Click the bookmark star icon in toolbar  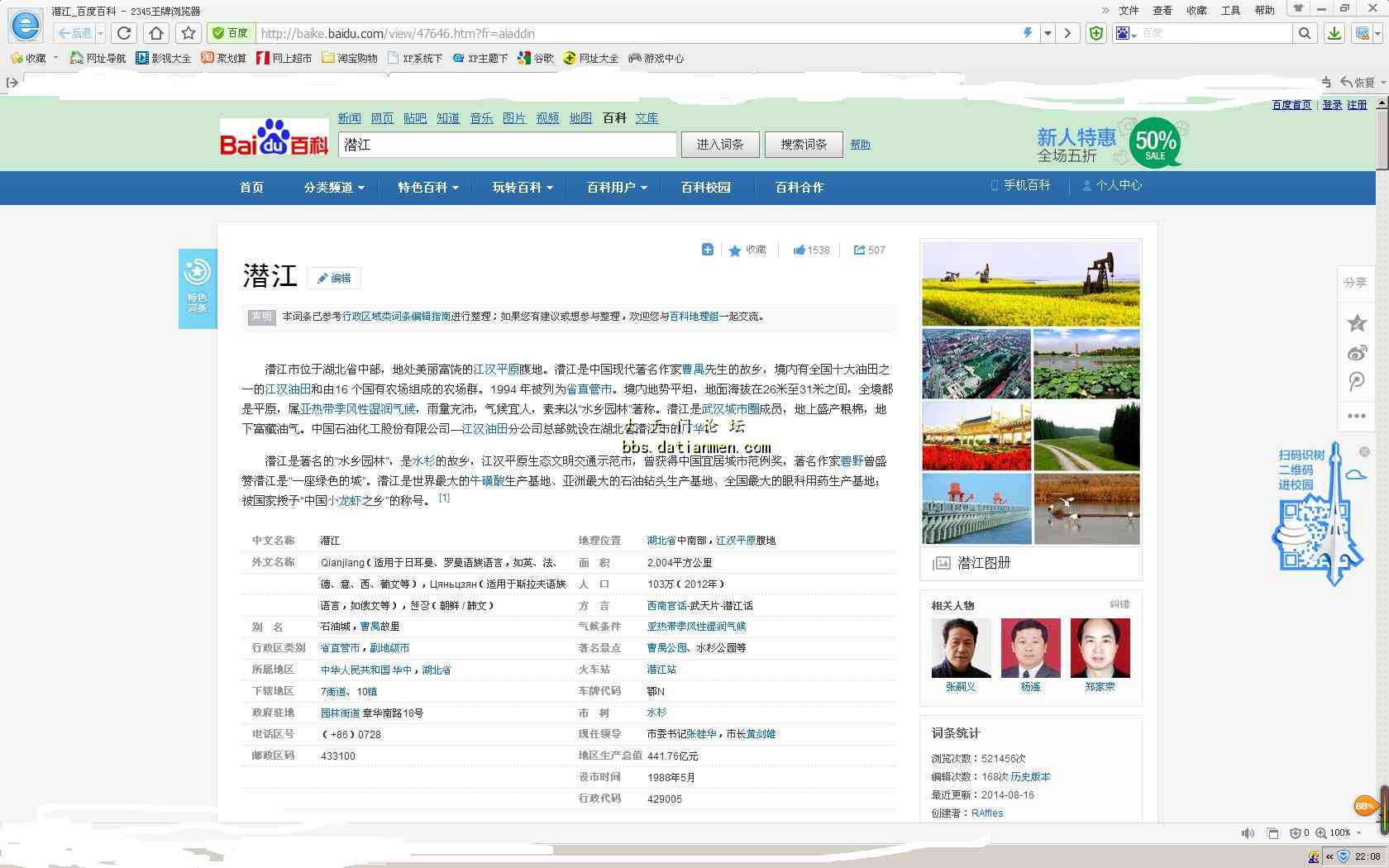coord(189,33)
